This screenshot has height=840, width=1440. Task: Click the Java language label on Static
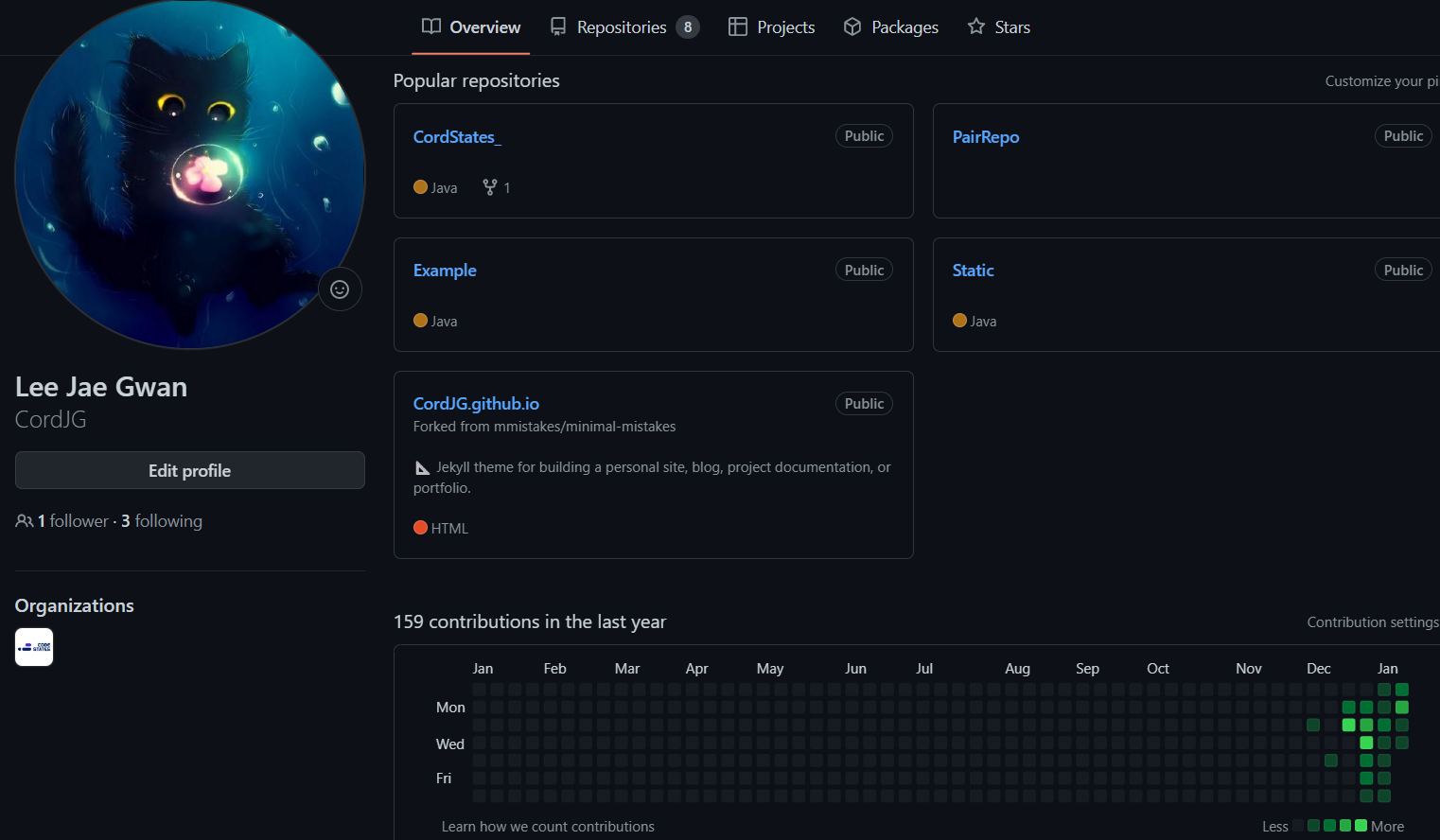[983, 322]
